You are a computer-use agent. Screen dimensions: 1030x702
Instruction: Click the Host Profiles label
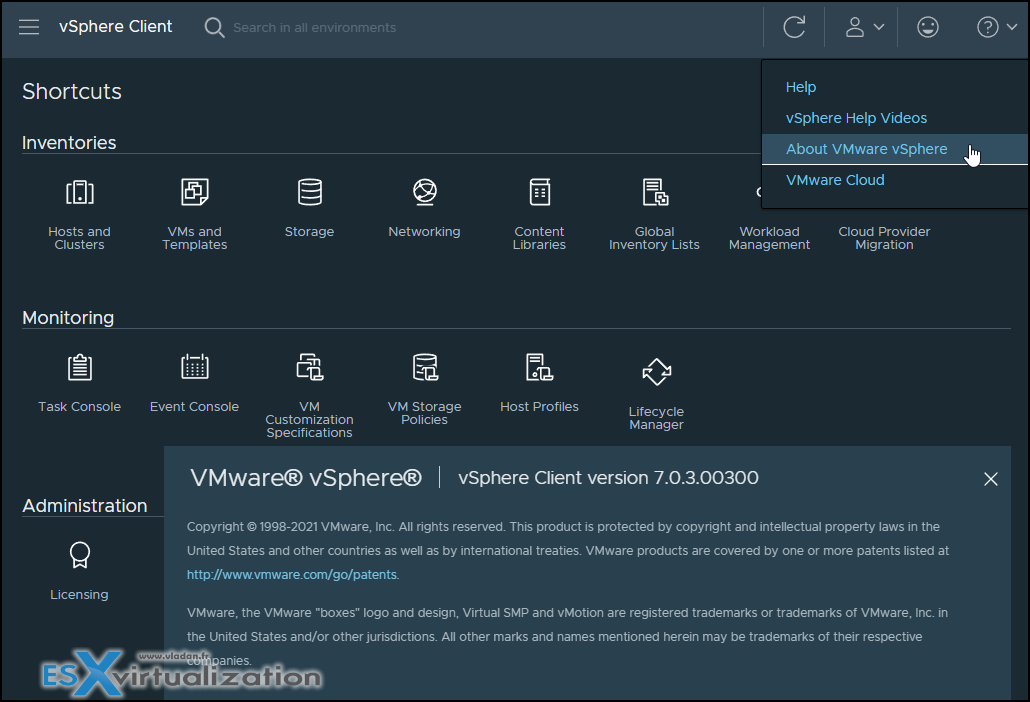tap(539, 406)
